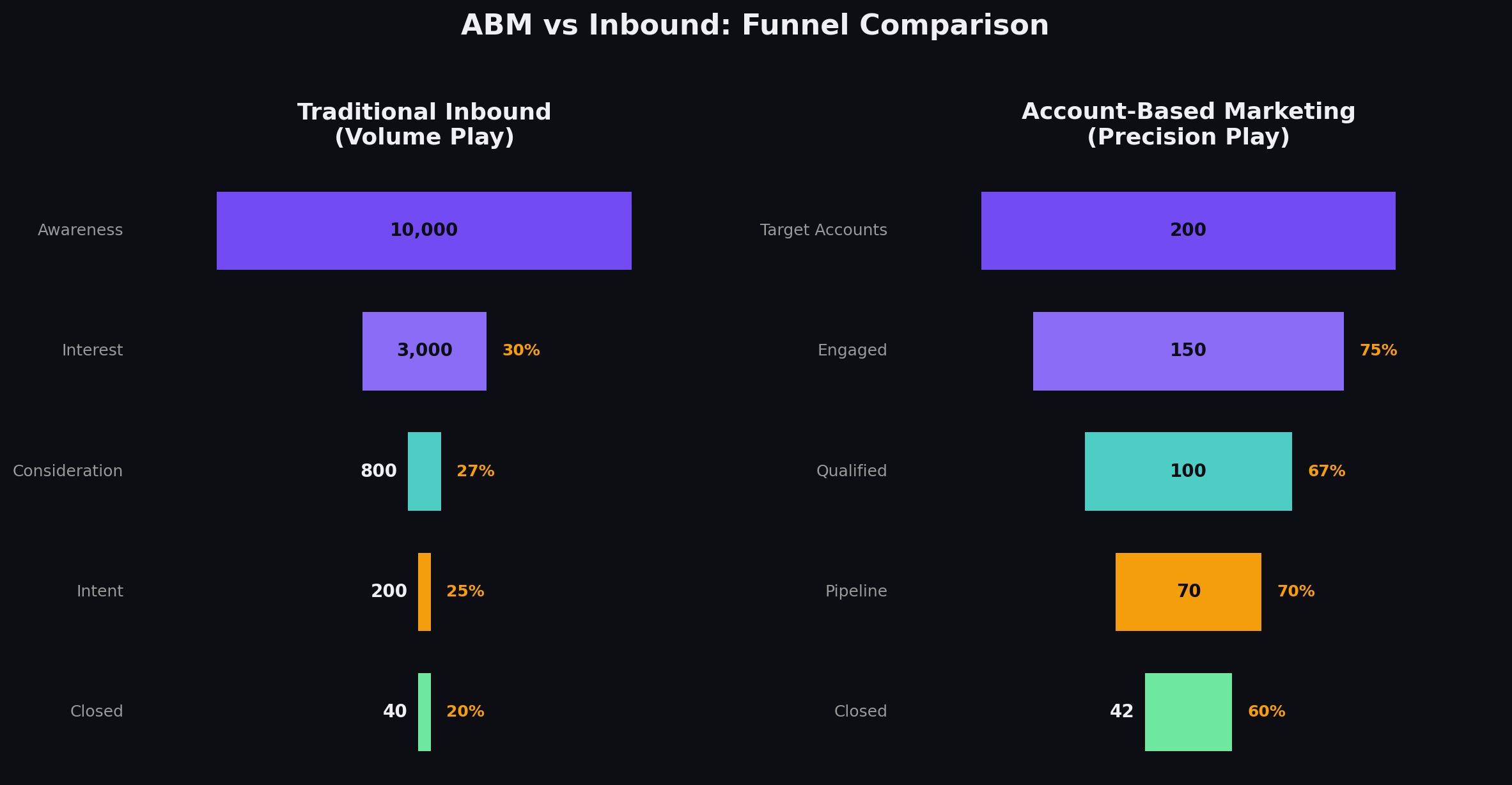Click the Target Accounts bar showing 200

[1187, 230]
